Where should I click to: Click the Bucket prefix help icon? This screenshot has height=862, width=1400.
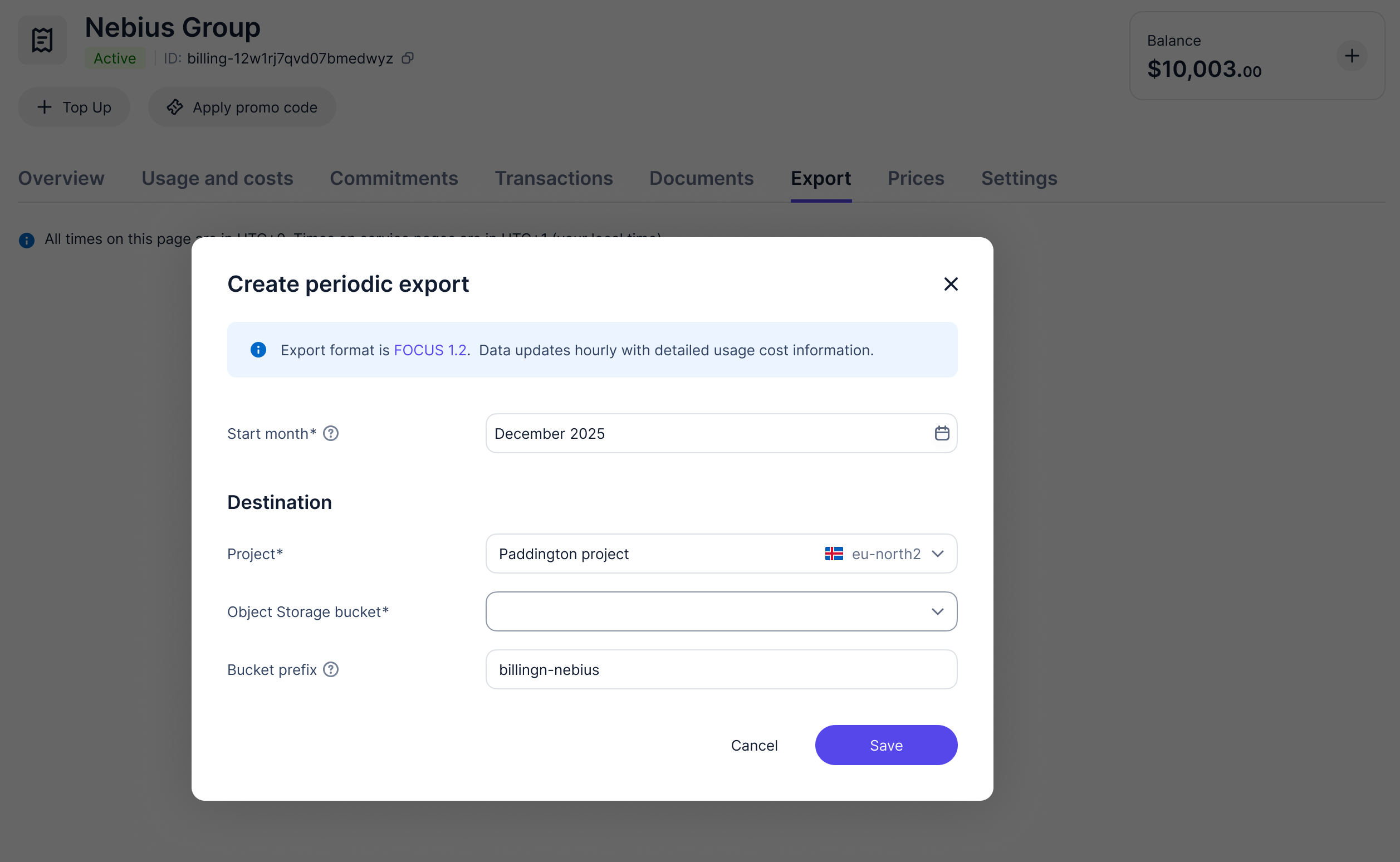tap(331, 669)
